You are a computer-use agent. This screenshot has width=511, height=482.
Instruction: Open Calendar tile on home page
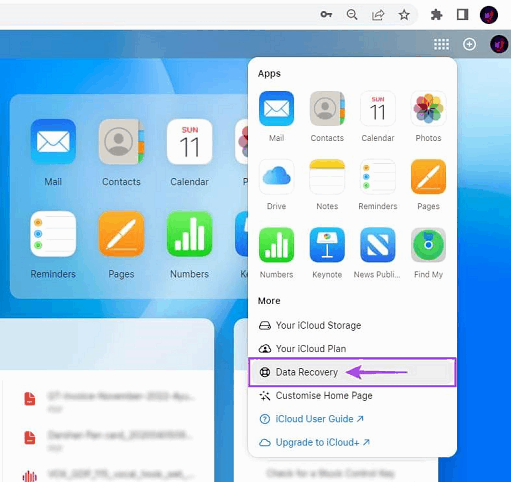(189, 153)
